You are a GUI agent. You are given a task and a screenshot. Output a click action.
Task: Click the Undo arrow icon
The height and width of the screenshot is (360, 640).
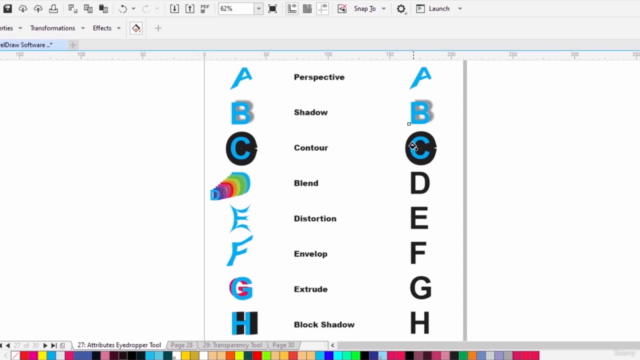point(122,9)
